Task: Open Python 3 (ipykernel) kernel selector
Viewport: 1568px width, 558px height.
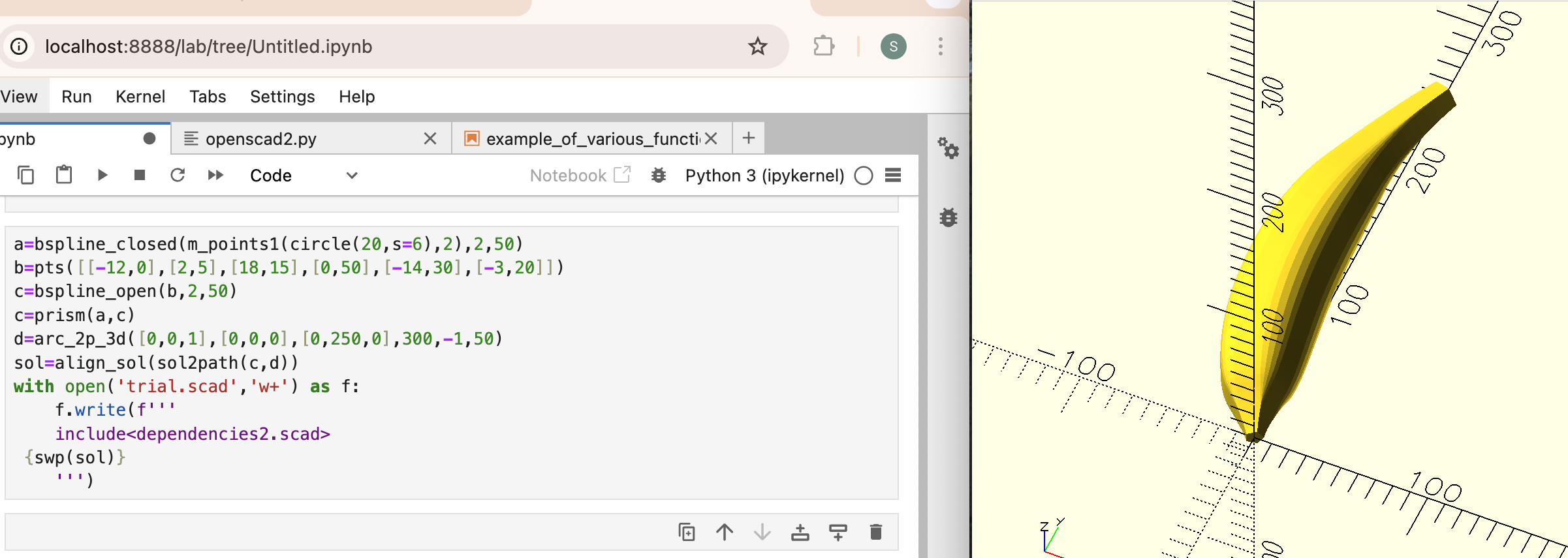Action: (764, 176)
